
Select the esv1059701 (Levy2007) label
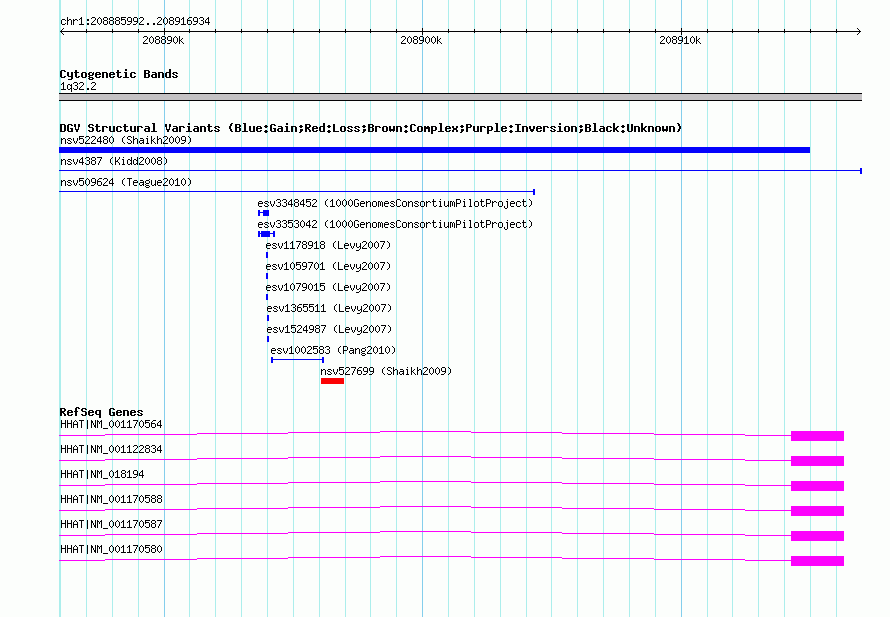(x=328, y=266)
